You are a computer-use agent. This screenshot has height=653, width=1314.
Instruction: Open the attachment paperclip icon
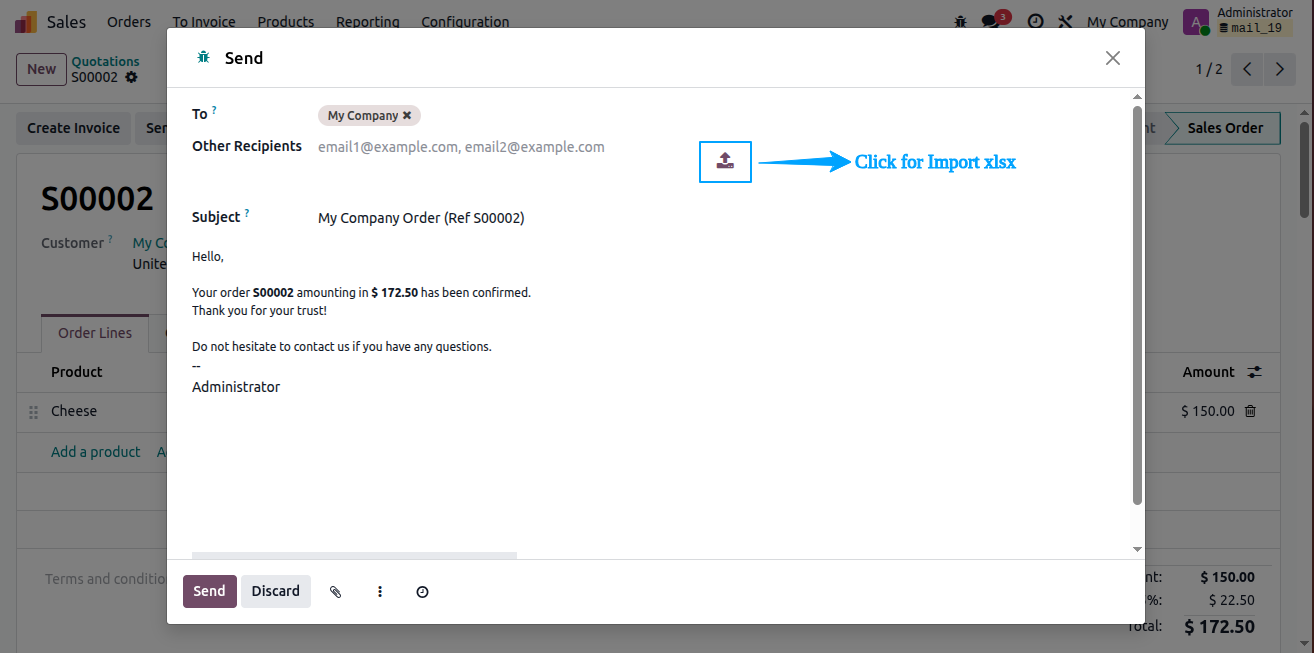point(336,592)
